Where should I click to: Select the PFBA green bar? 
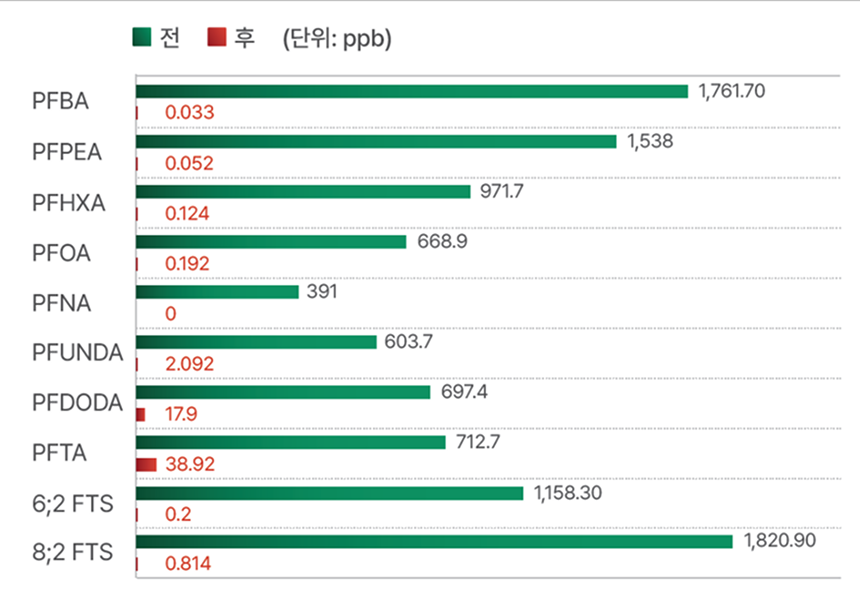pyautogui.click(x=411, y=91)
